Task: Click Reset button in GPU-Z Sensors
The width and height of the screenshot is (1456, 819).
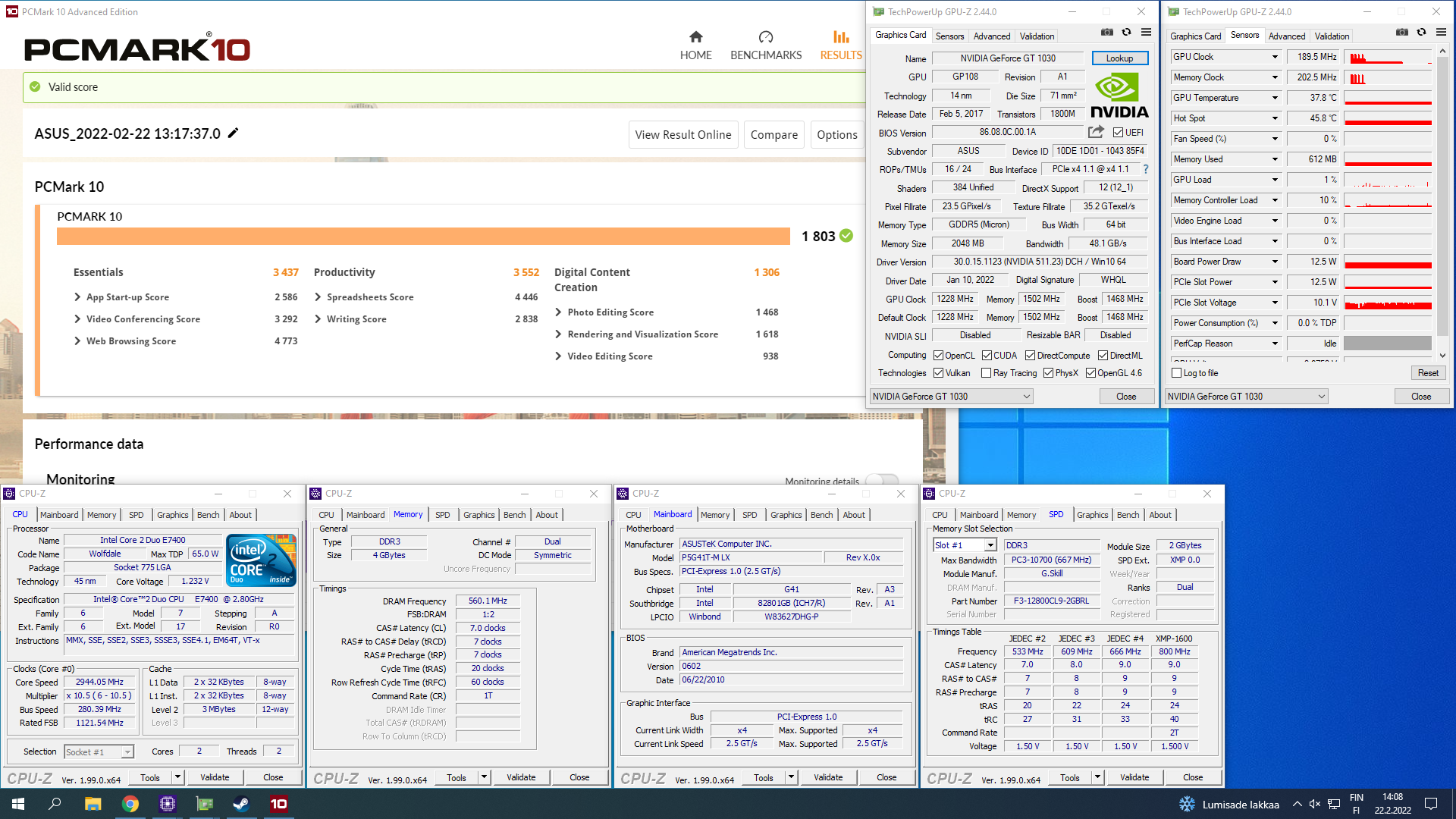Action: 1428,373
